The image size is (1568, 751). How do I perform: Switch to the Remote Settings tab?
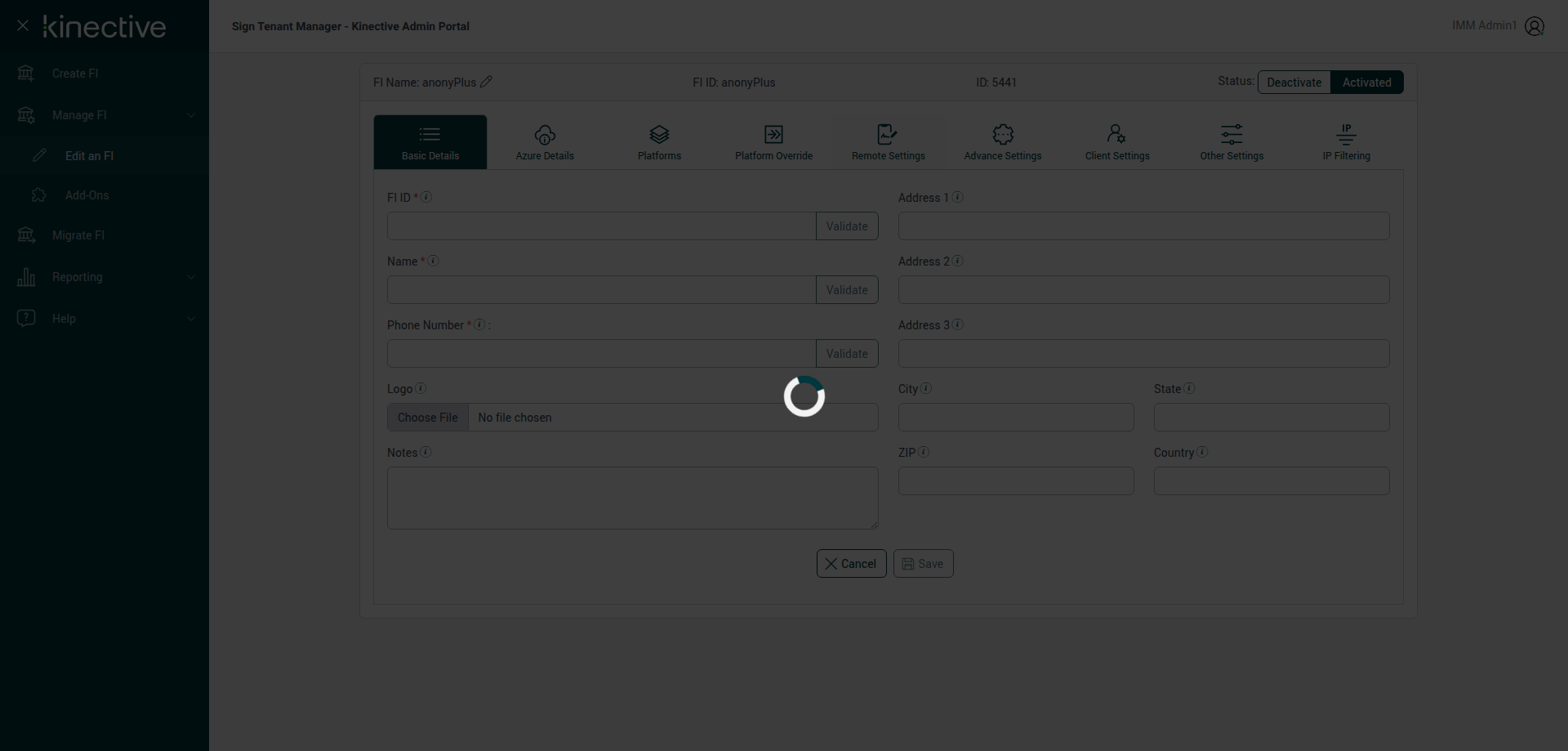coord(889,142)
